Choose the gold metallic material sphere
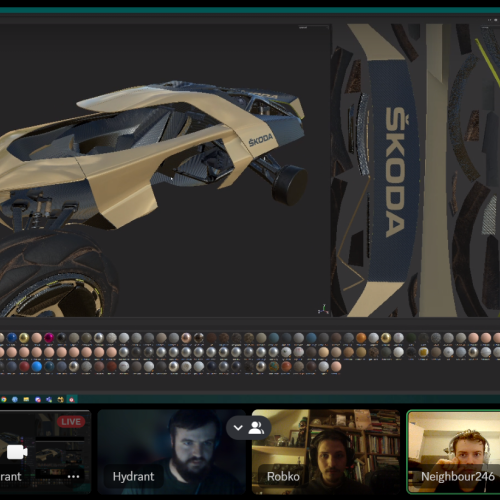500x500 pixels. 24,338
